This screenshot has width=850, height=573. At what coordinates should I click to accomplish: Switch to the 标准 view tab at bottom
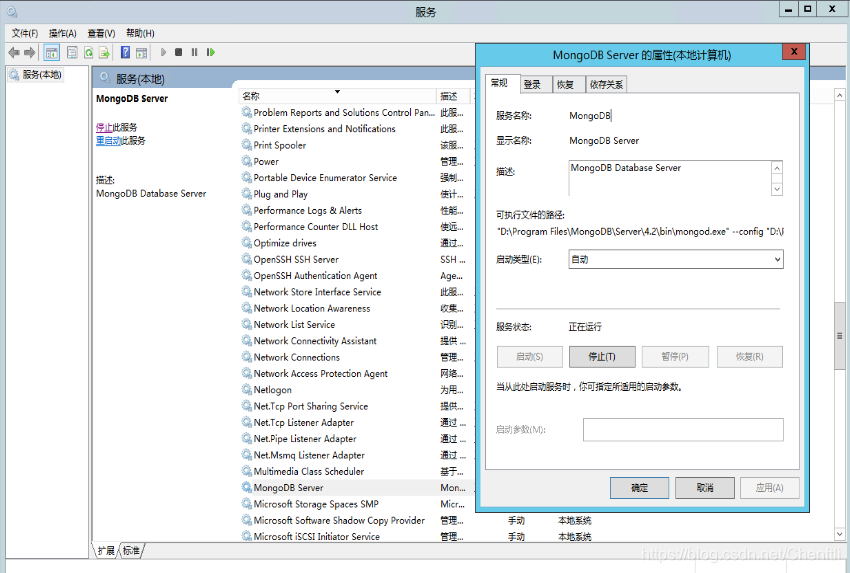[x=131, y=551]
